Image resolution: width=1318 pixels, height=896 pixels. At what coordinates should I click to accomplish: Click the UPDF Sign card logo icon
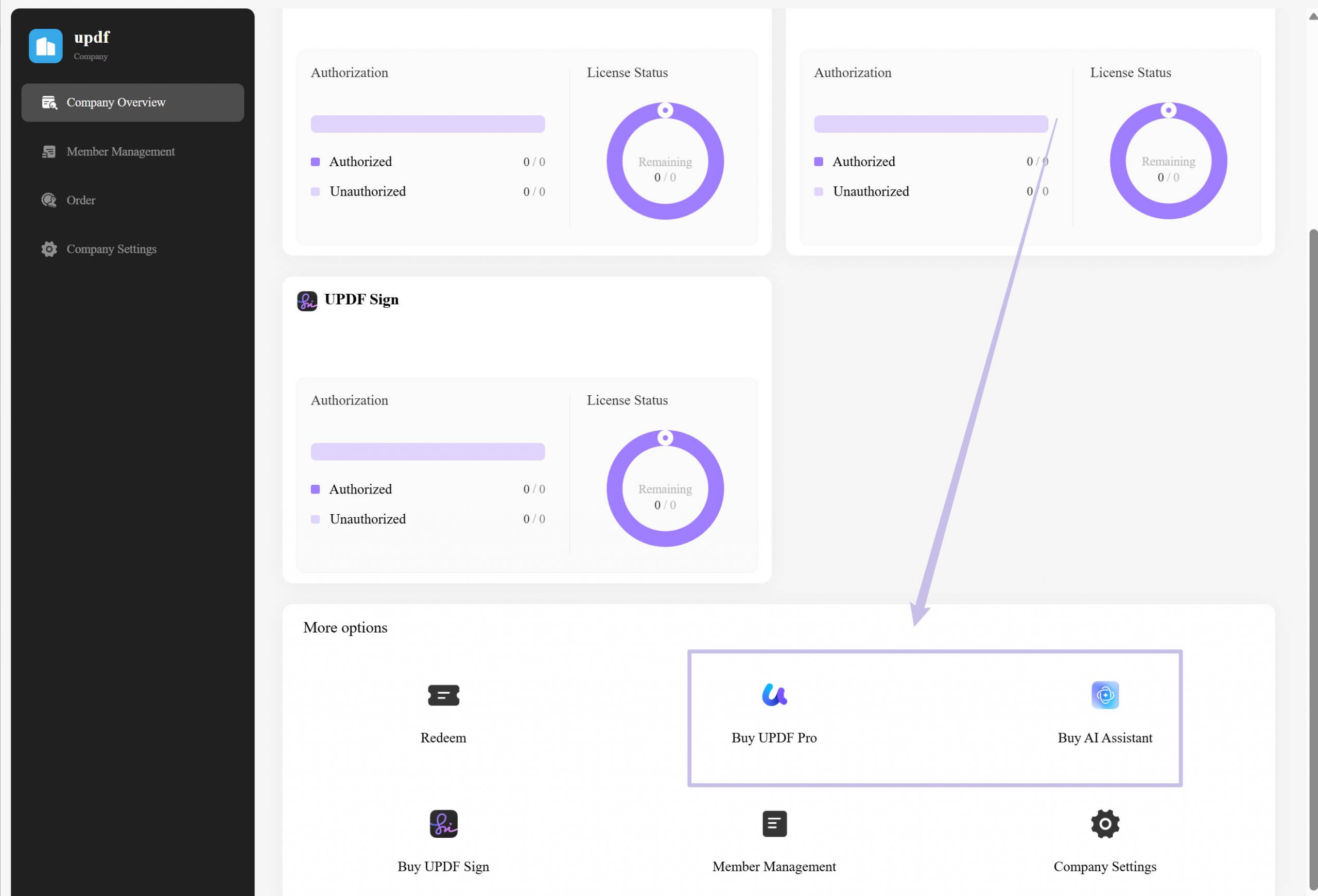click(307, 301)
